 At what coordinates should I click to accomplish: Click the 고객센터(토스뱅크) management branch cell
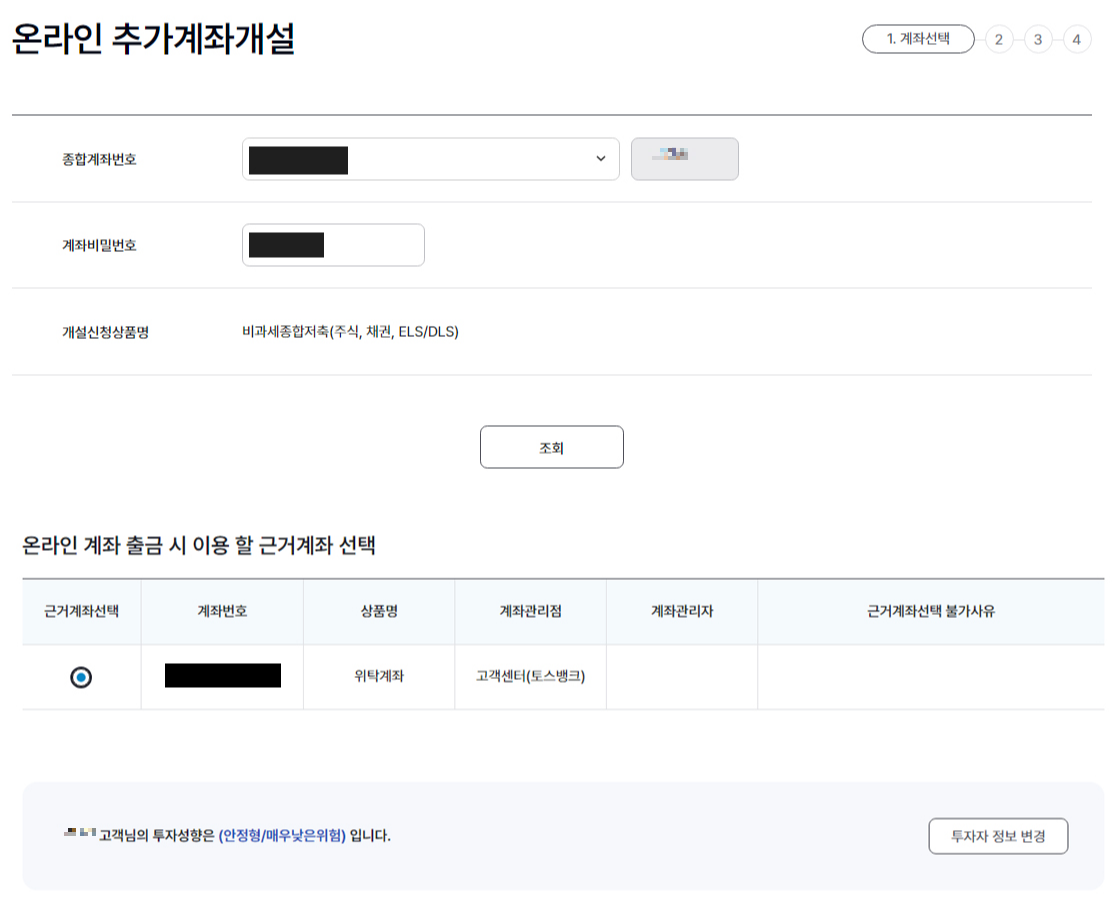529,676
